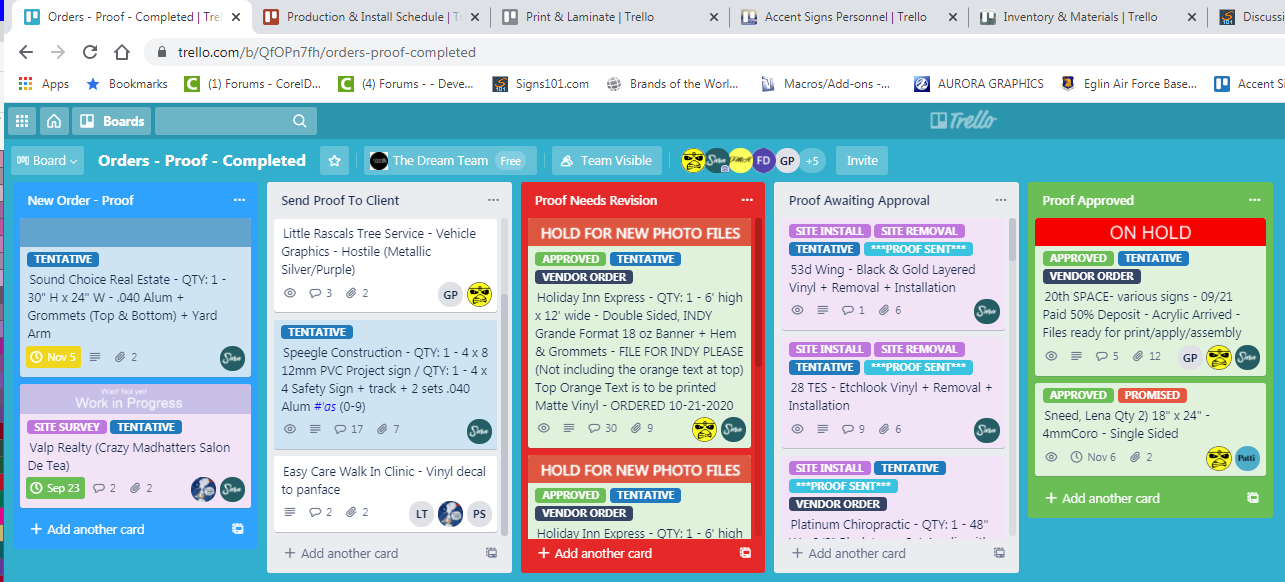Create from template in Proof Awaiting Approval list

click(1000, 553)
